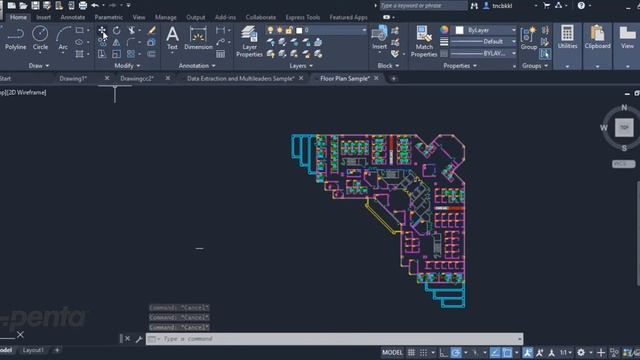Open the Drawing1 document tab

[x=73, y=78]
